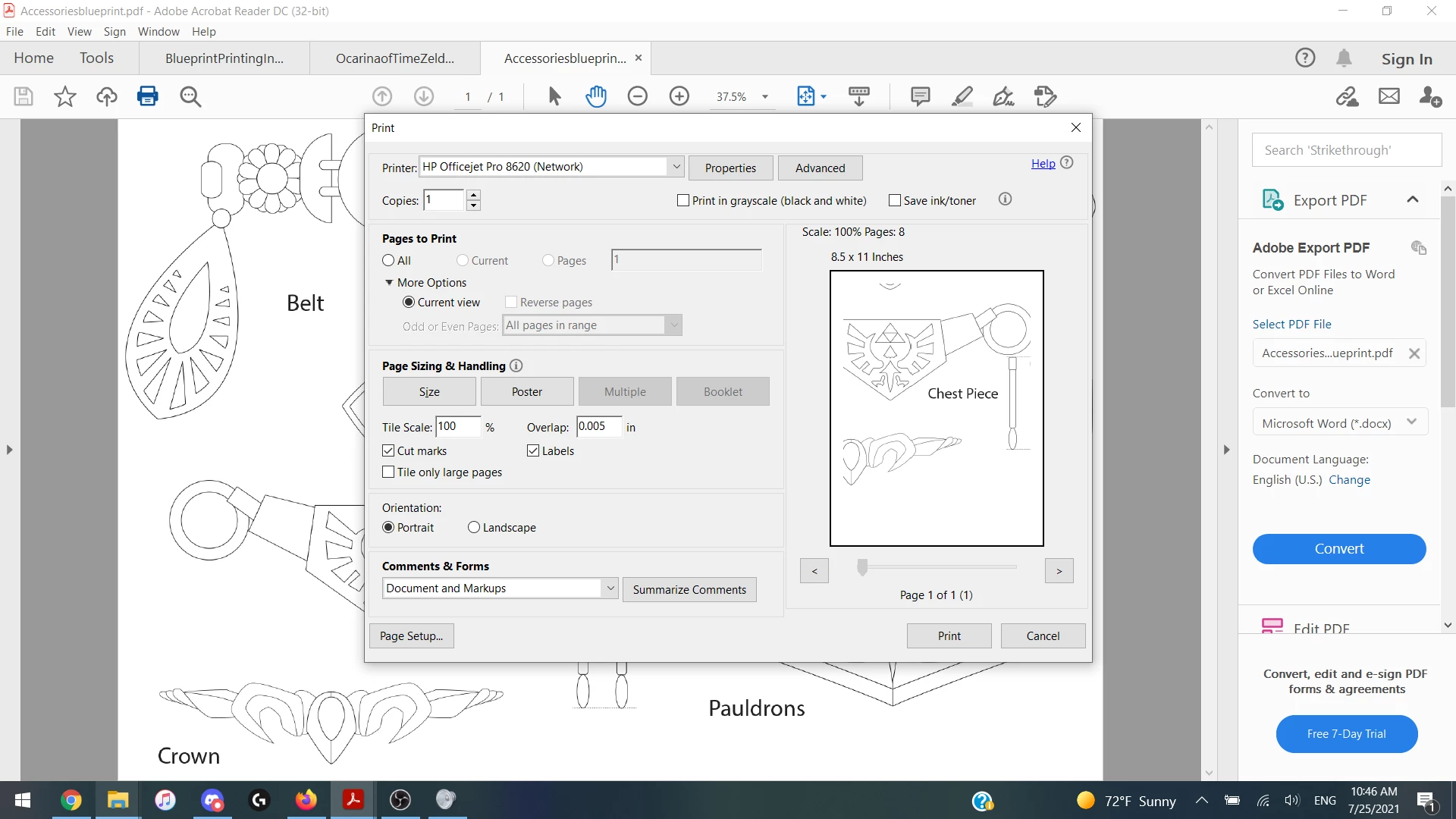Click the highlighter pen icon
The width and height of the screenshot is (1456, 819).
tap(962, 96)
